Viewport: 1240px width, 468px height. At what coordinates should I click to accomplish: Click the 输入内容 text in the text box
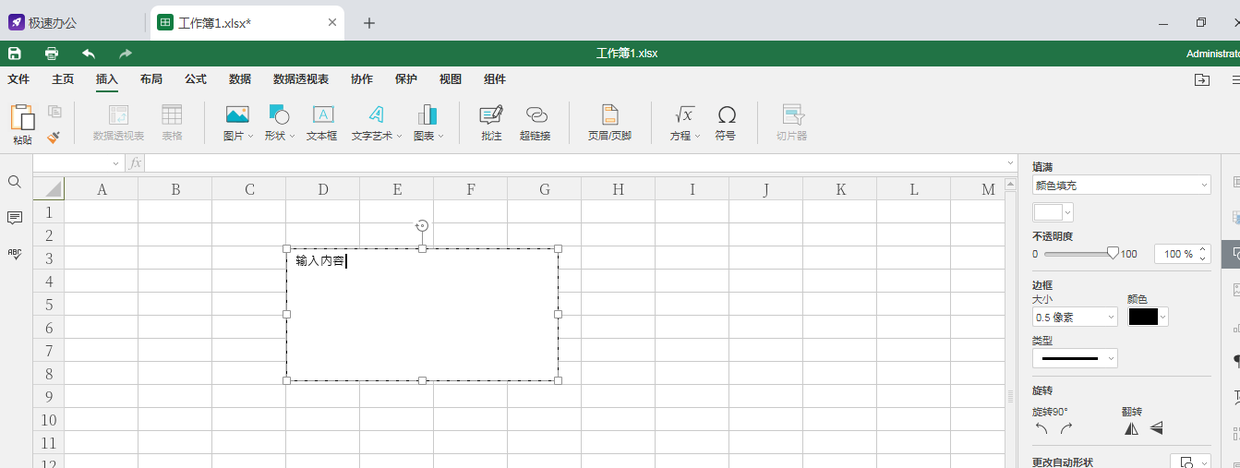[320, 261]
